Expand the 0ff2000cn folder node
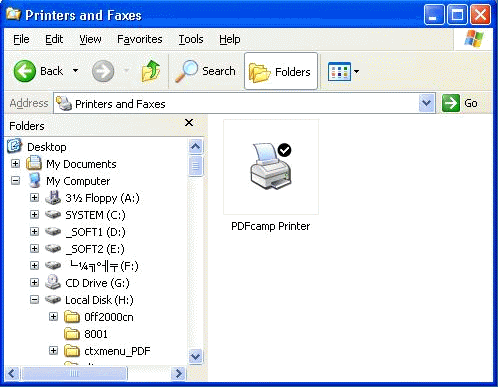The image size is (498, 387). pyautogui.click(x=53, y=317)
